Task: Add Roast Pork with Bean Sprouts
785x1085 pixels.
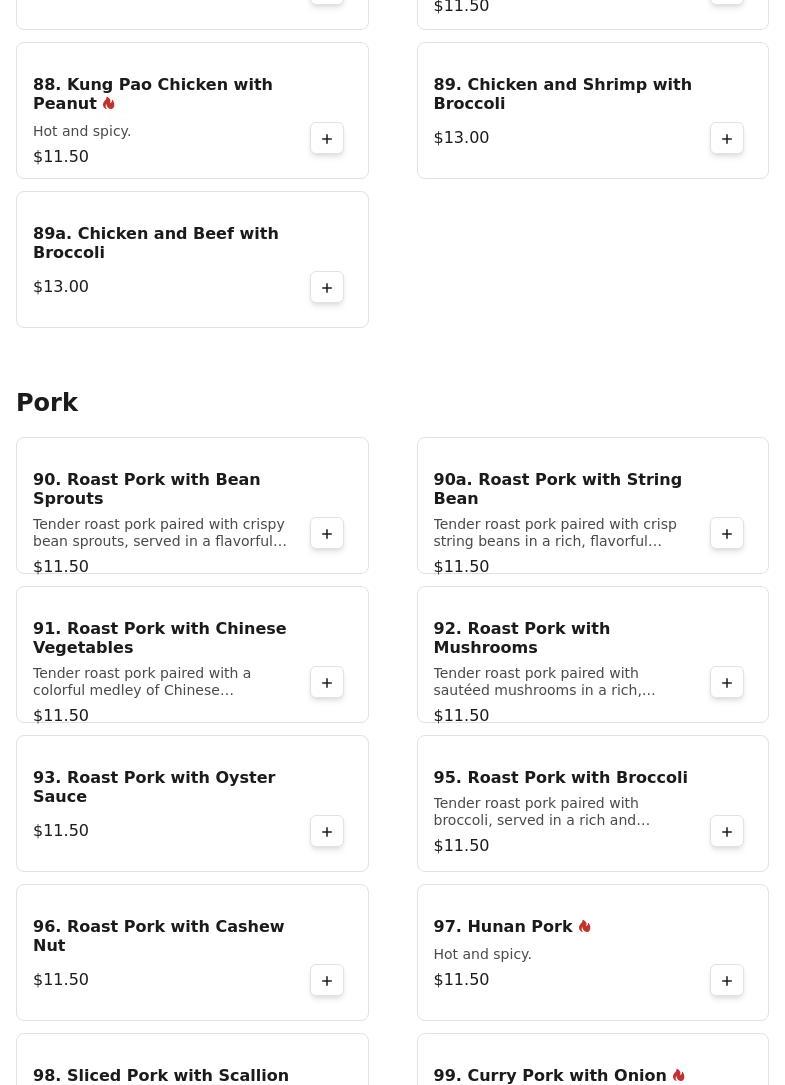Action: tap(327, 534)
